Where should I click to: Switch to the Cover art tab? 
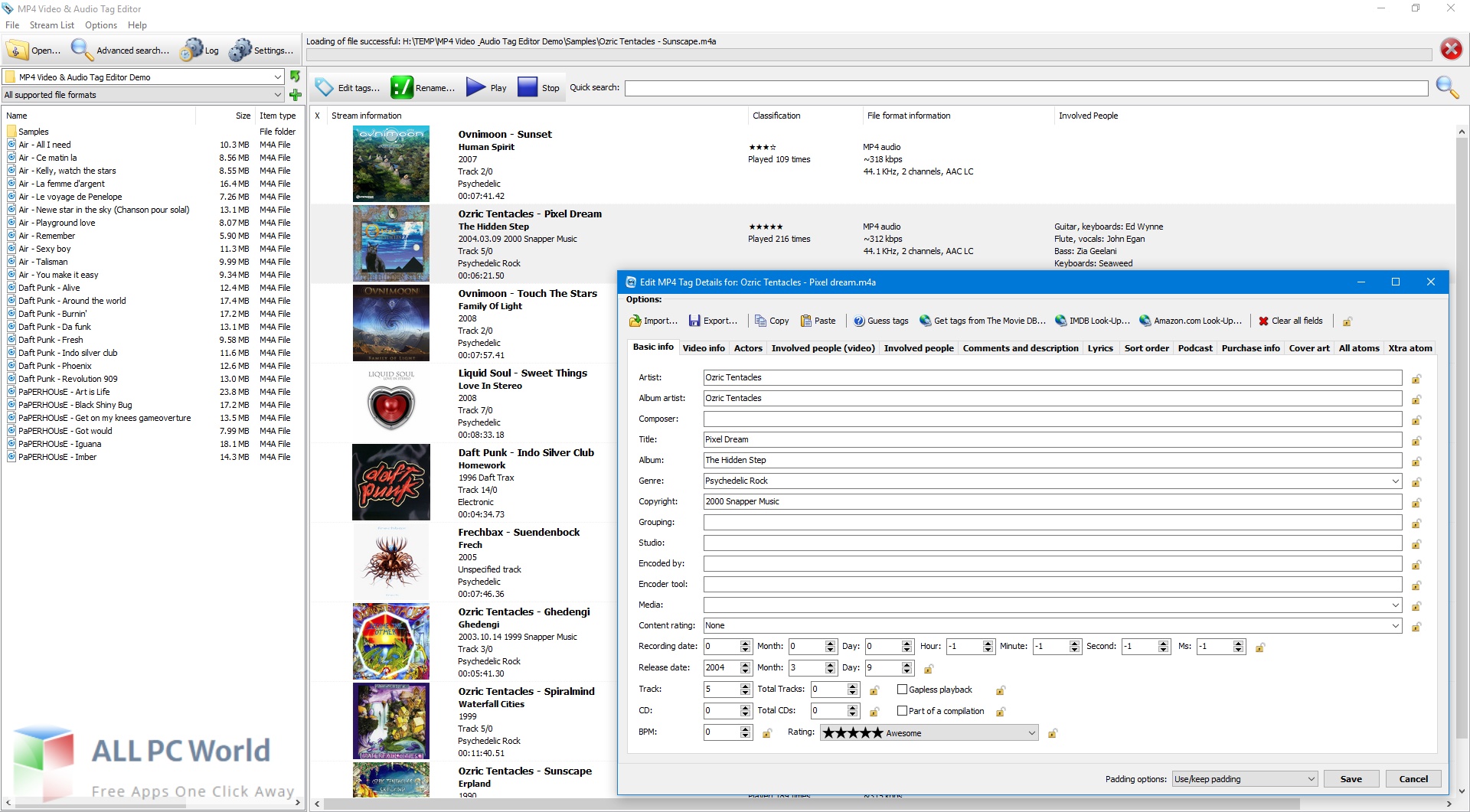point(1308,348)
